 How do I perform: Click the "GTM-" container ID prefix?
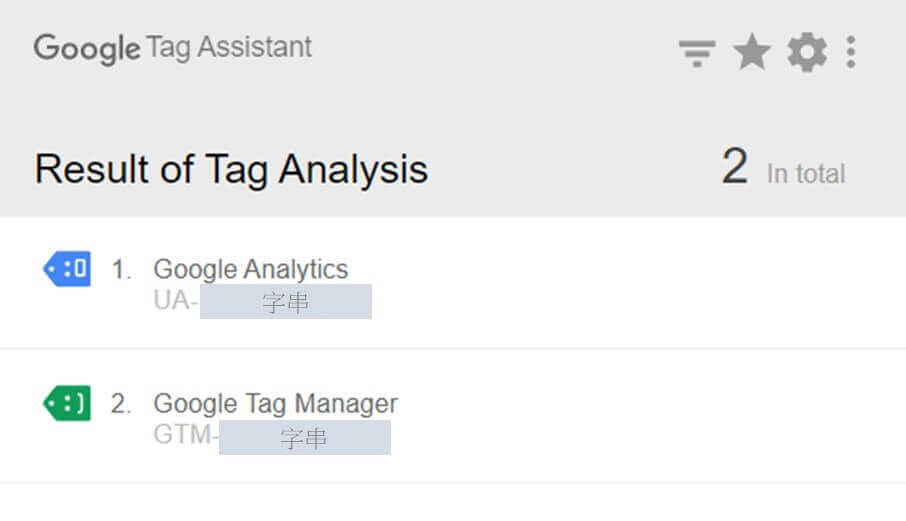pos(185,437)
